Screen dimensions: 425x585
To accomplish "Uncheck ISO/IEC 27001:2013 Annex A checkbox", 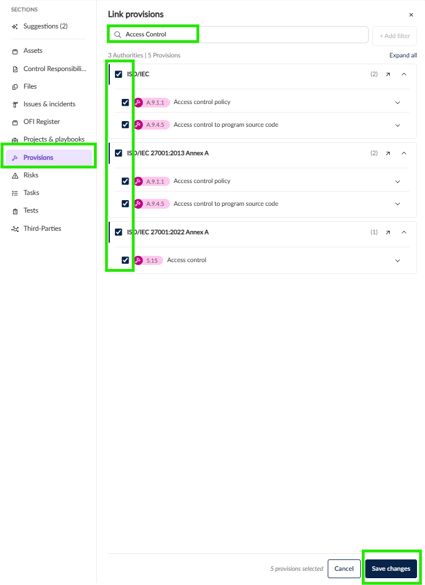I will pyautogui.click(x=119, y=153).
